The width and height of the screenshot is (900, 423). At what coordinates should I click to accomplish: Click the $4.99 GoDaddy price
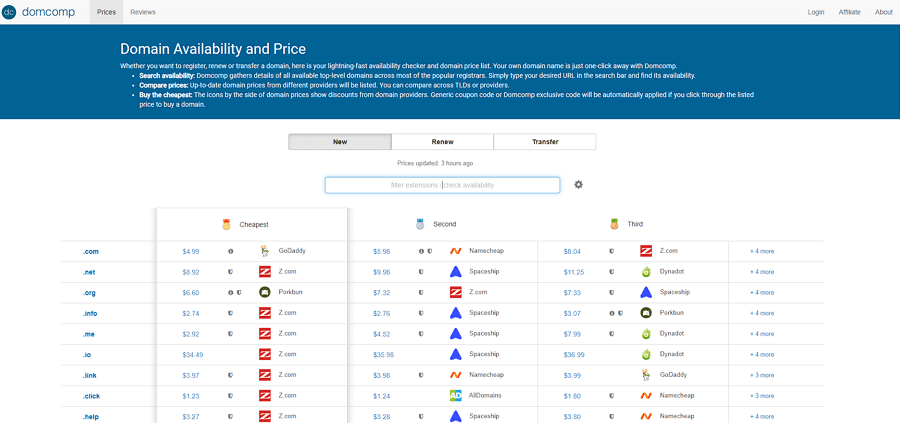[x=191, y=251]
